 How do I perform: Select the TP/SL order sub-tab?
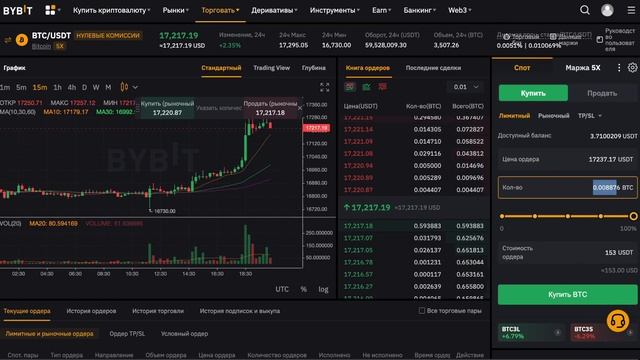pyautogui.click(x=127, y=334)
